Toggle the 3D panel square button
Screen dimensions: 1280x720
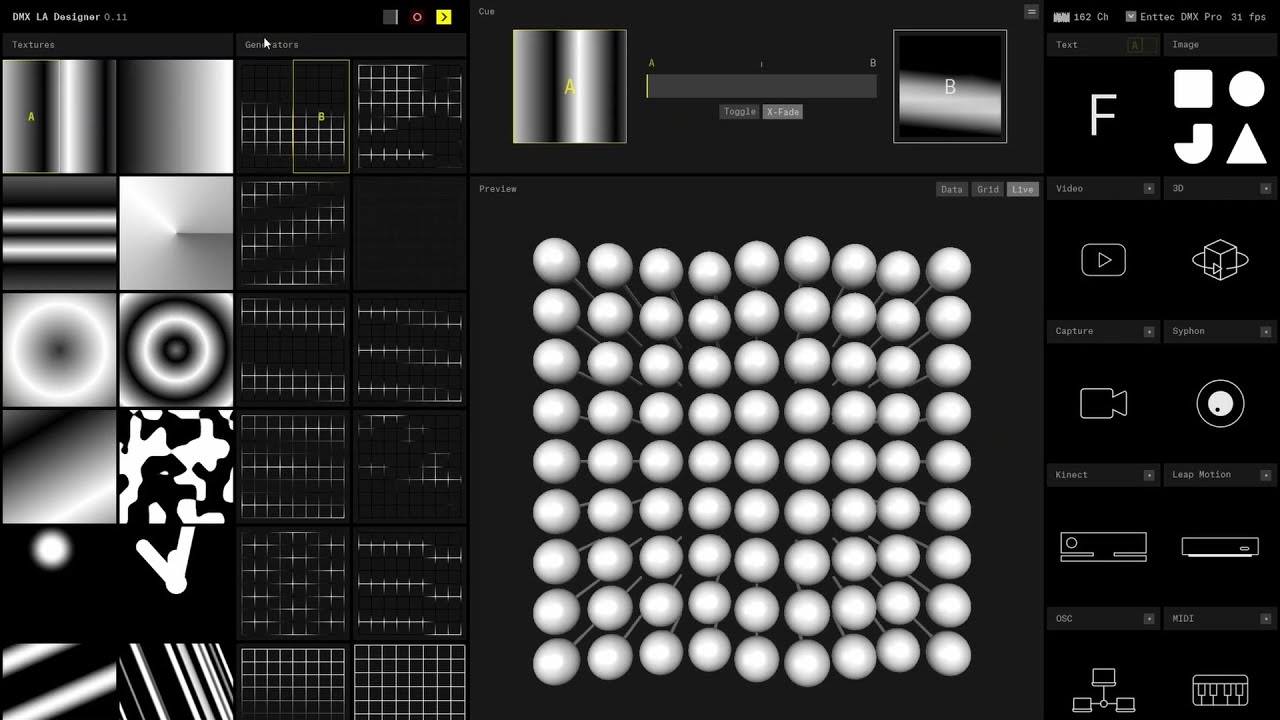pyautogui.click(x=1266, y=188)
